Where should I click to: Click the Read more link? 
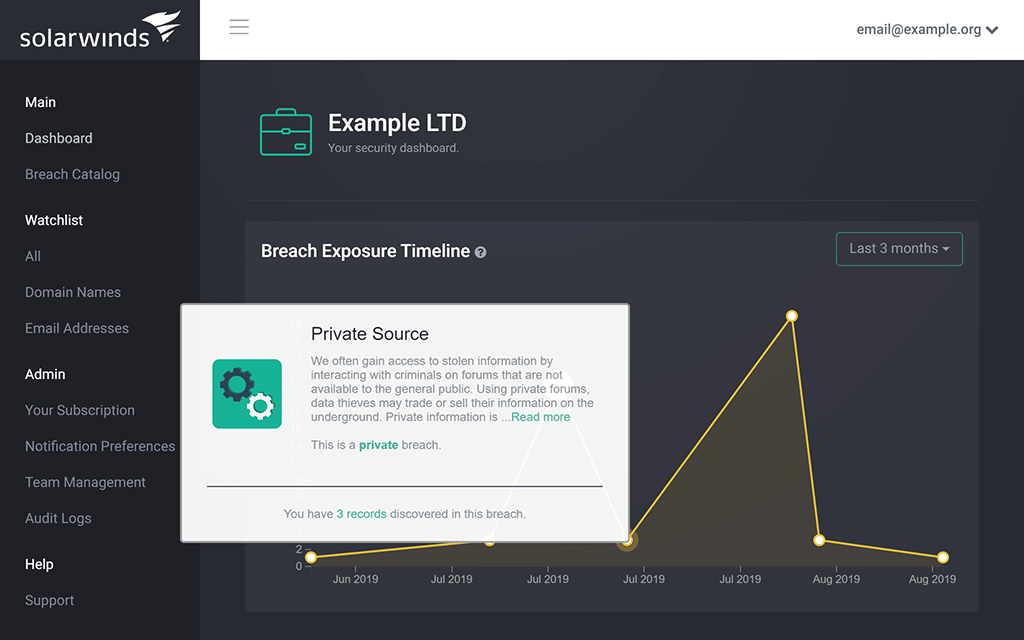(540, 417)
